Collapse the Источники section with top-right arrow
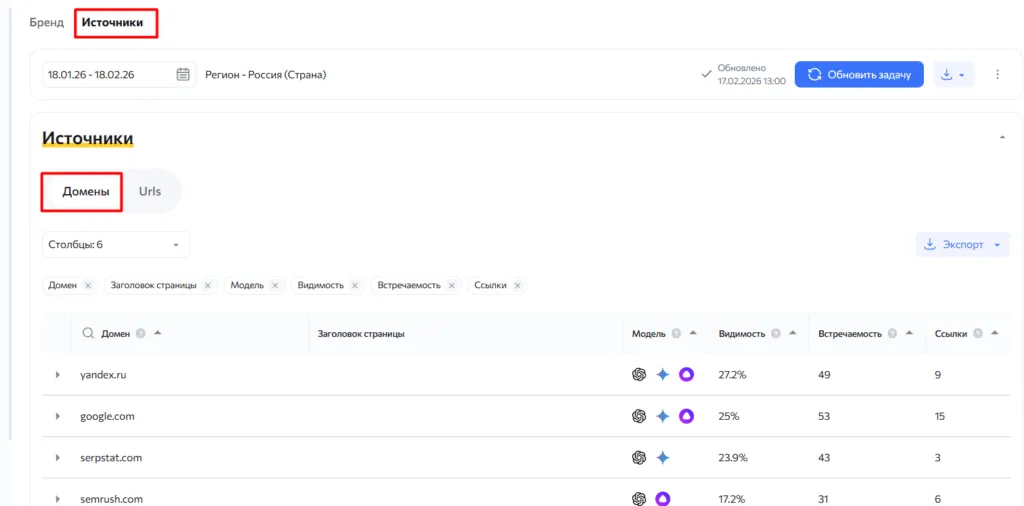This screenshot has height=506, width=1024. coord(1002,138)
